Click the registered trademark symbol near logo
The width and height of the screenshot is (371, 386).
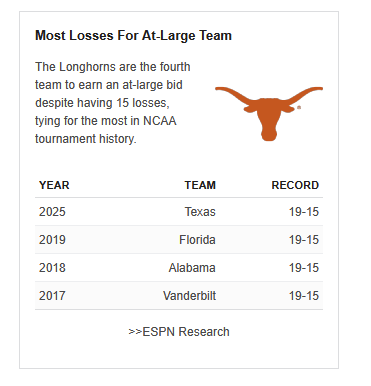pos(299,107)
